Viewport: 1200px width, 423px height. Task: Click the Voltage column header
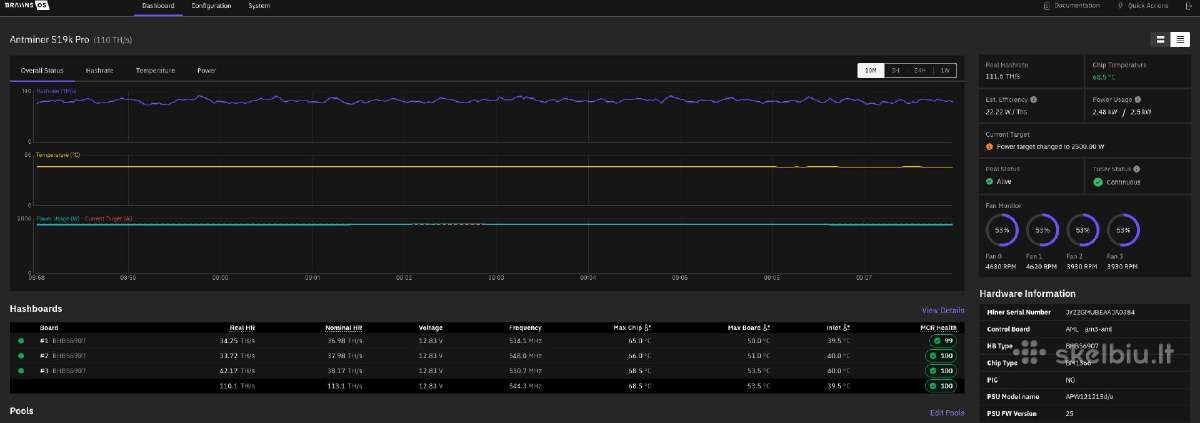pos(431,327)
